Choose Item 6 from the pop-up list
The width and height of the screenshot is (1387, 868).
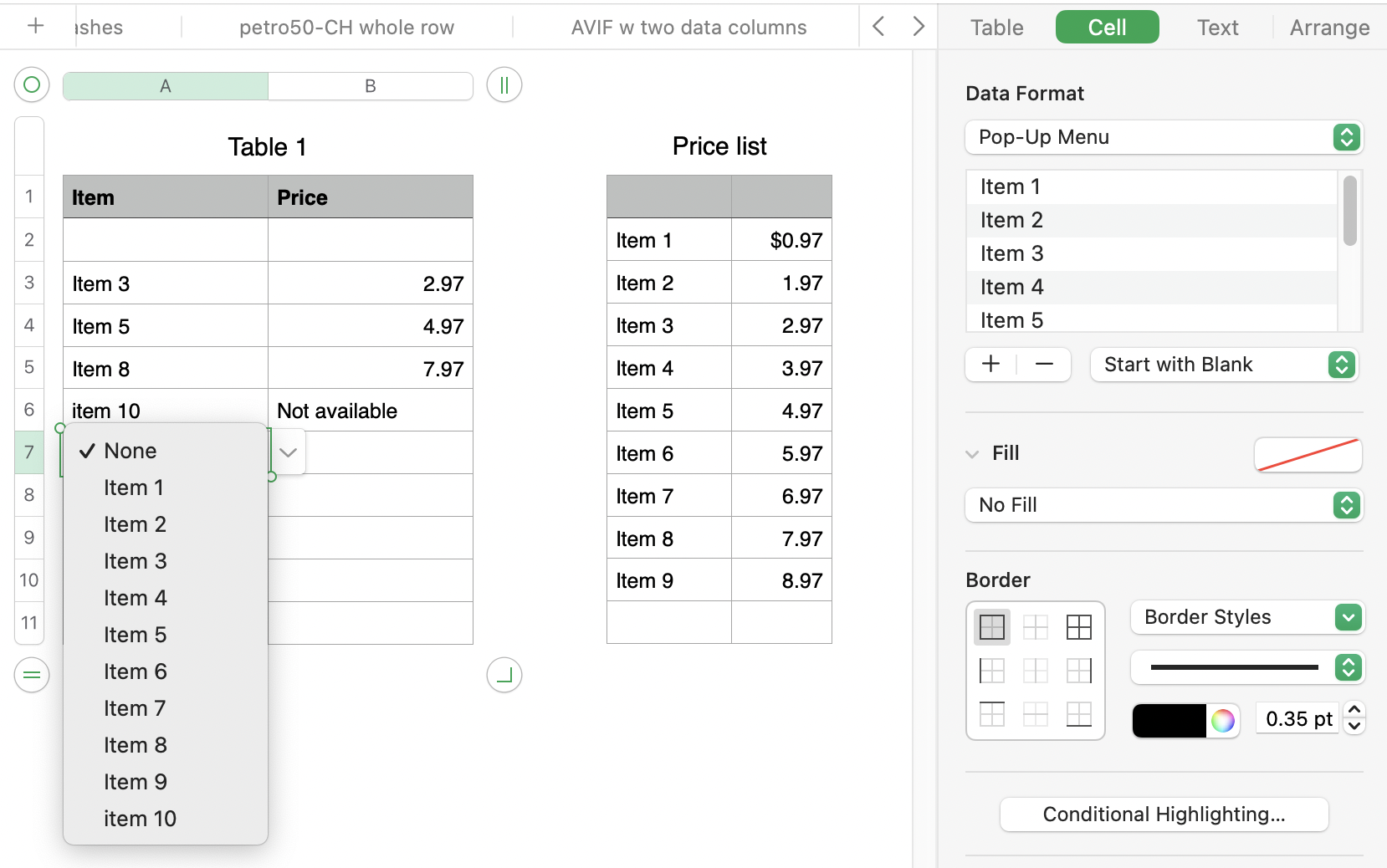tap(136, 671)
